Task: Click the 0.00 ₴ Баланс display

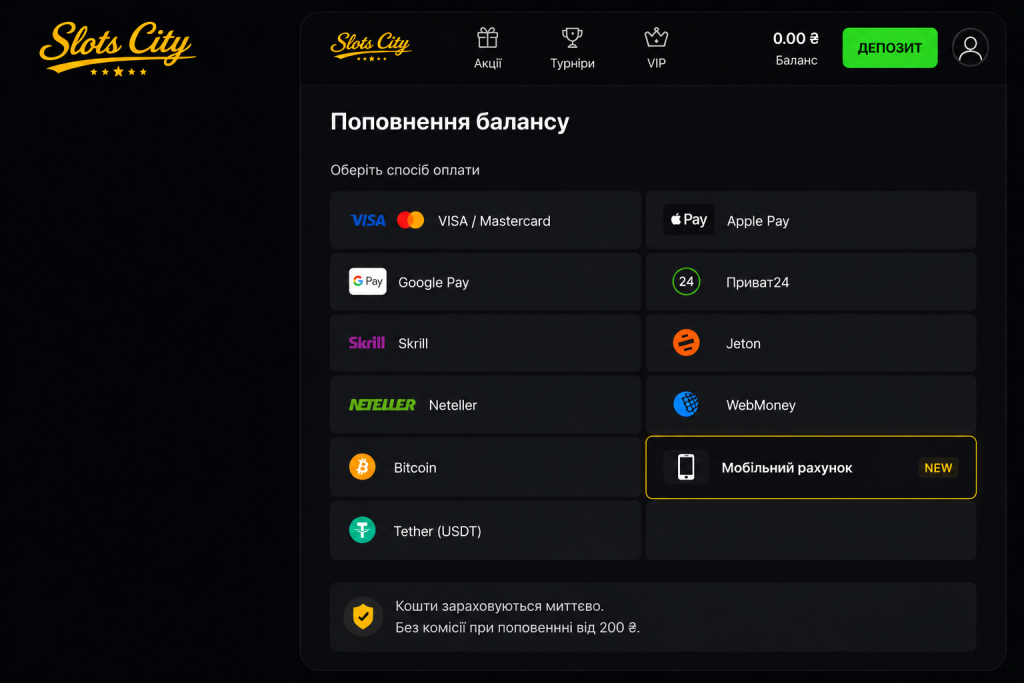Action: [796, 48]
